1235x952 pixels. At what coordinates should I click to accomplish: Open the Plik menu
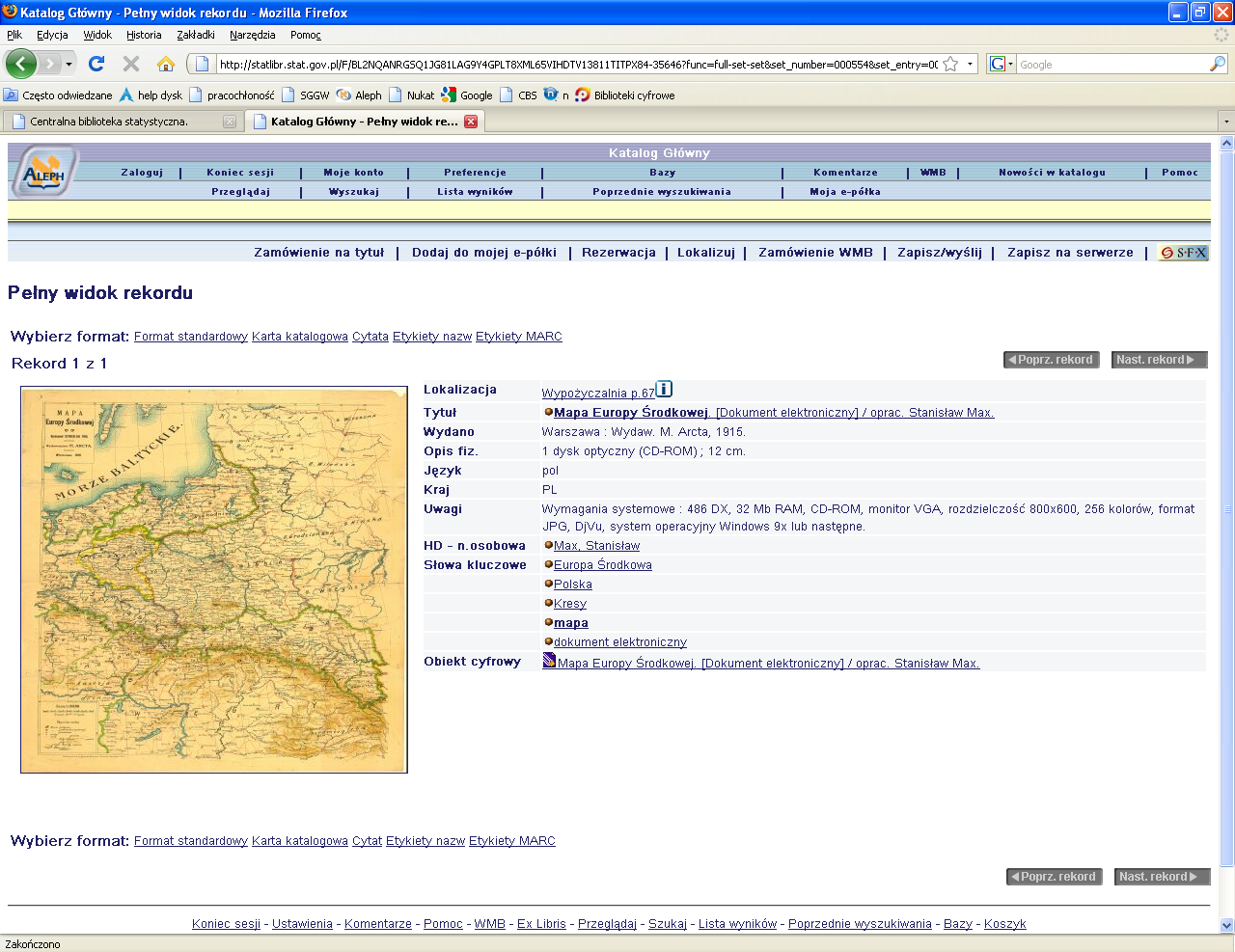coord(14,35)
